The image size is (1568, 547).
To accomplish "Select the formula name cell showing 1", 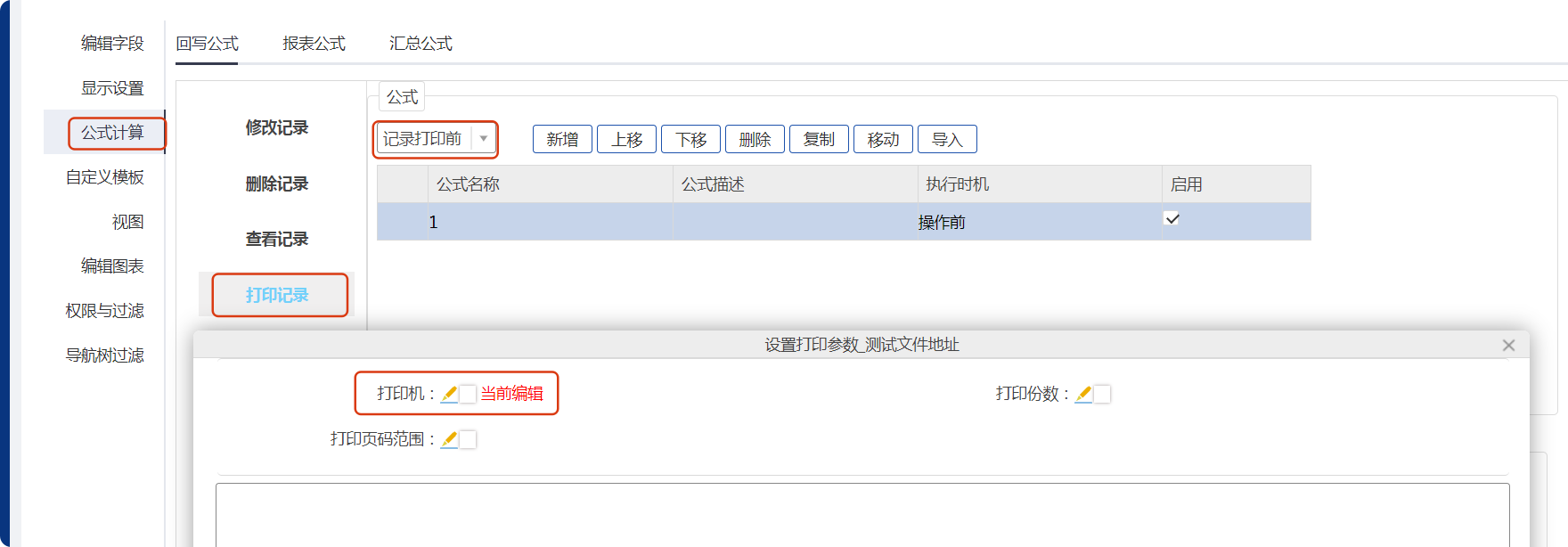I will pyautogui.click(x=551, y=222).
